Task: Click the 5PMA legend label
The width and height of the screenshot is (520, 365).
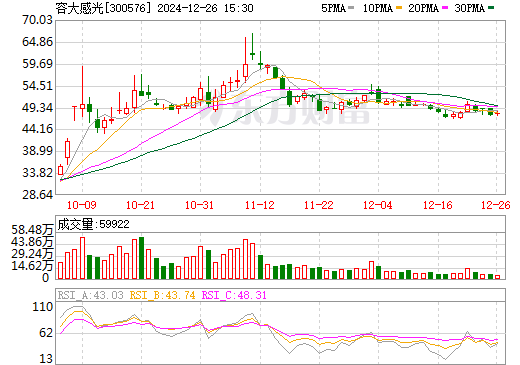Action: [x=333, y=8]
